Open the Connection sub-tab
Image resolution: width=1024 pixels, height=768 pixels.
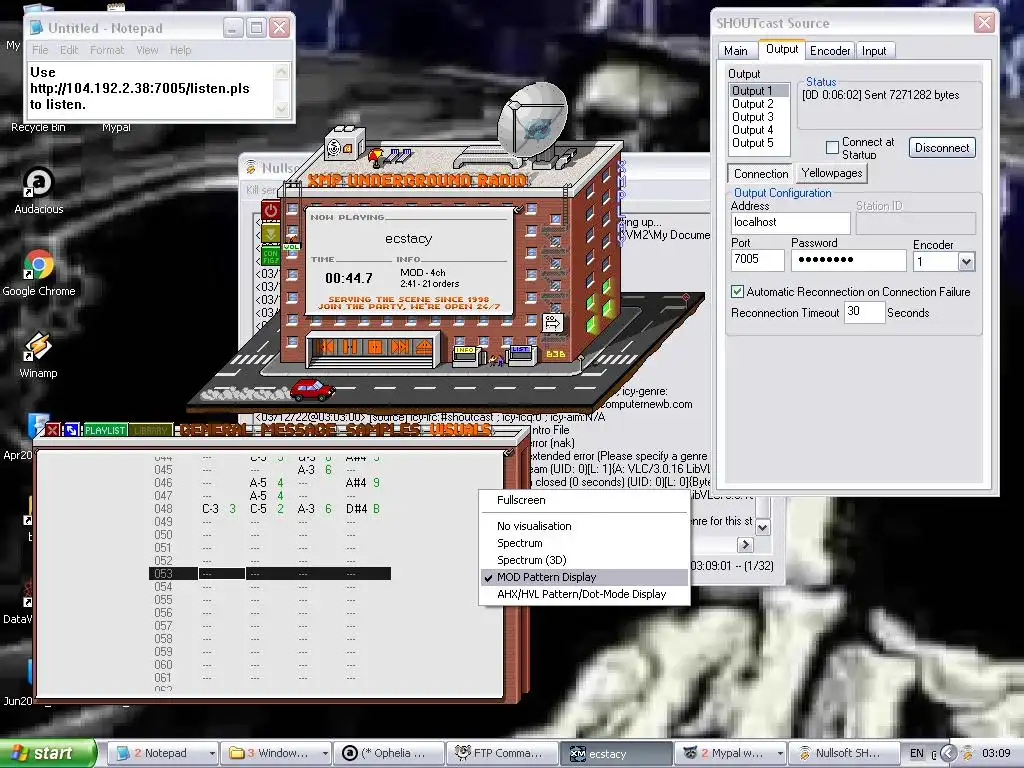pyautogui.click(x=761, y=174)
